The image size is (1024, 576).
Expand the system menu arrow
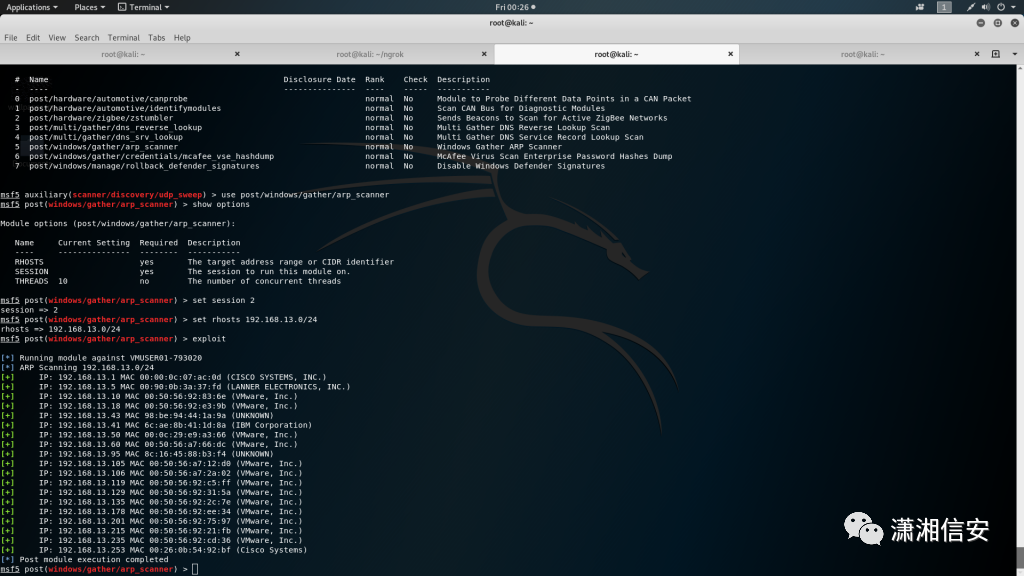[1014, 7]
